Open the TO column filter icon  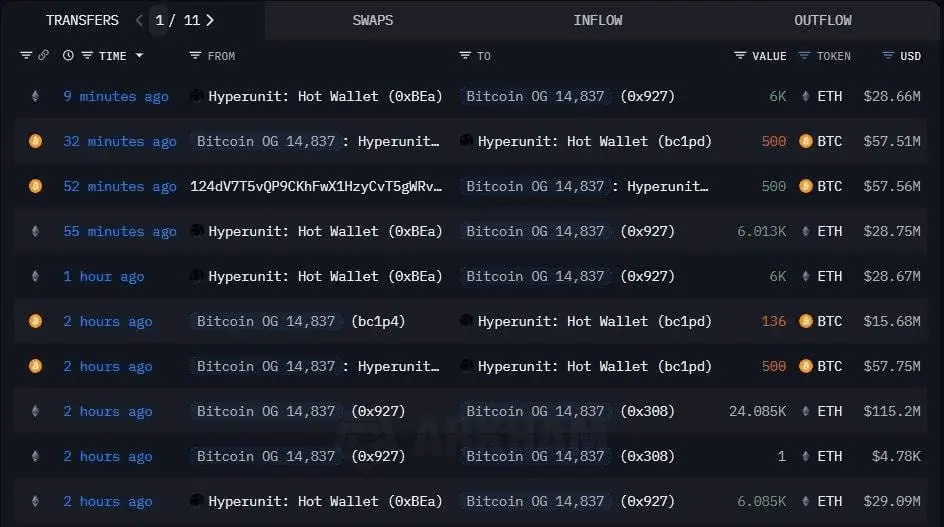click(x=465, y=55)
